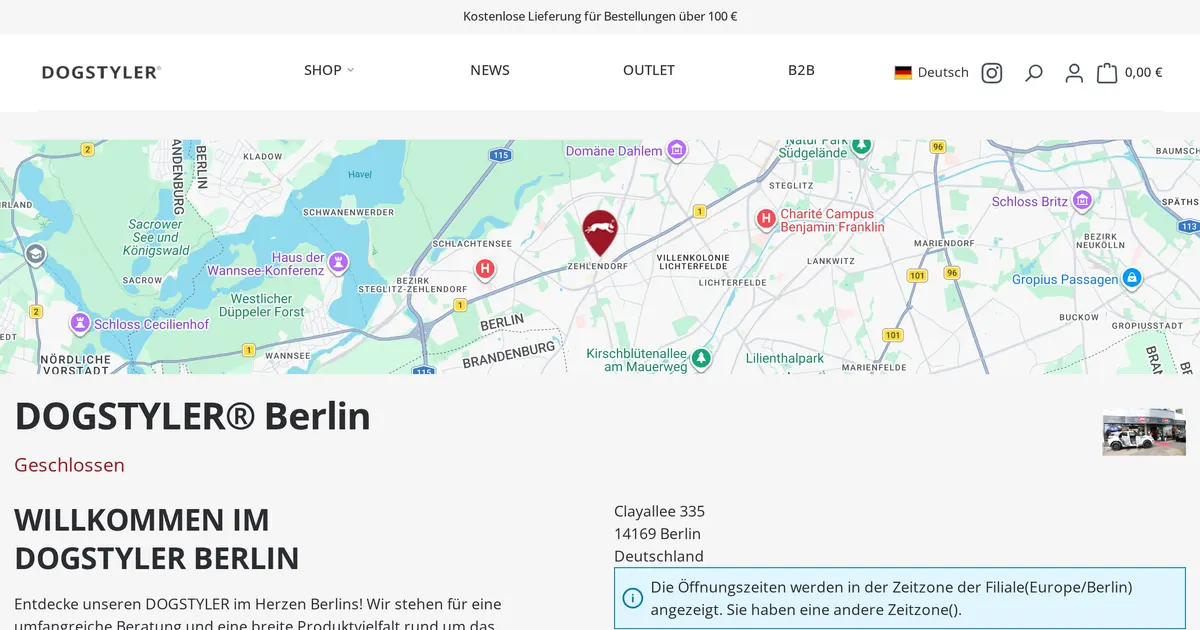The width and height of the screenshot is (1200, 630).
Task: Click the graduation cap marker on map
Action: (x=36, y=254)
